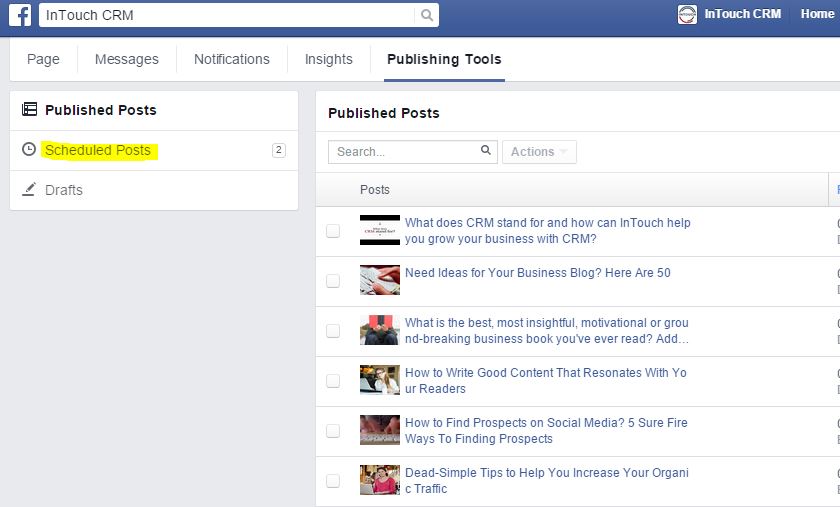
Task: Click the business book post thumbnail
Action: [380, 330]
